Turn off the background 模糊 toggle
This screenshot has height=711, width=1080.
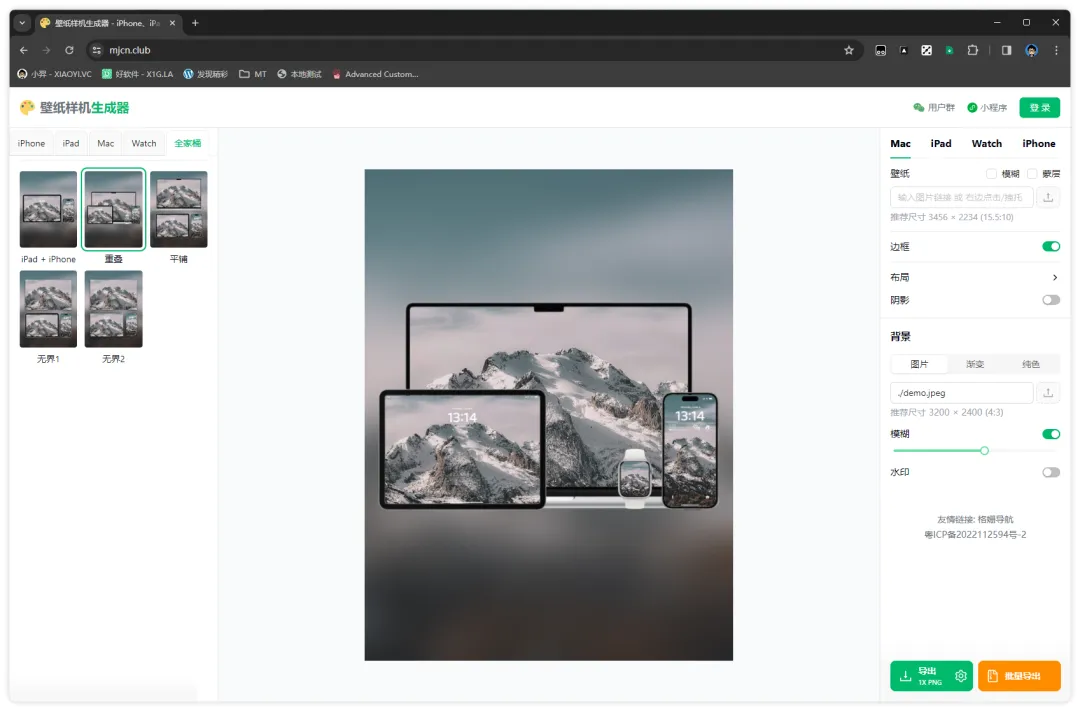point(1051,434)
